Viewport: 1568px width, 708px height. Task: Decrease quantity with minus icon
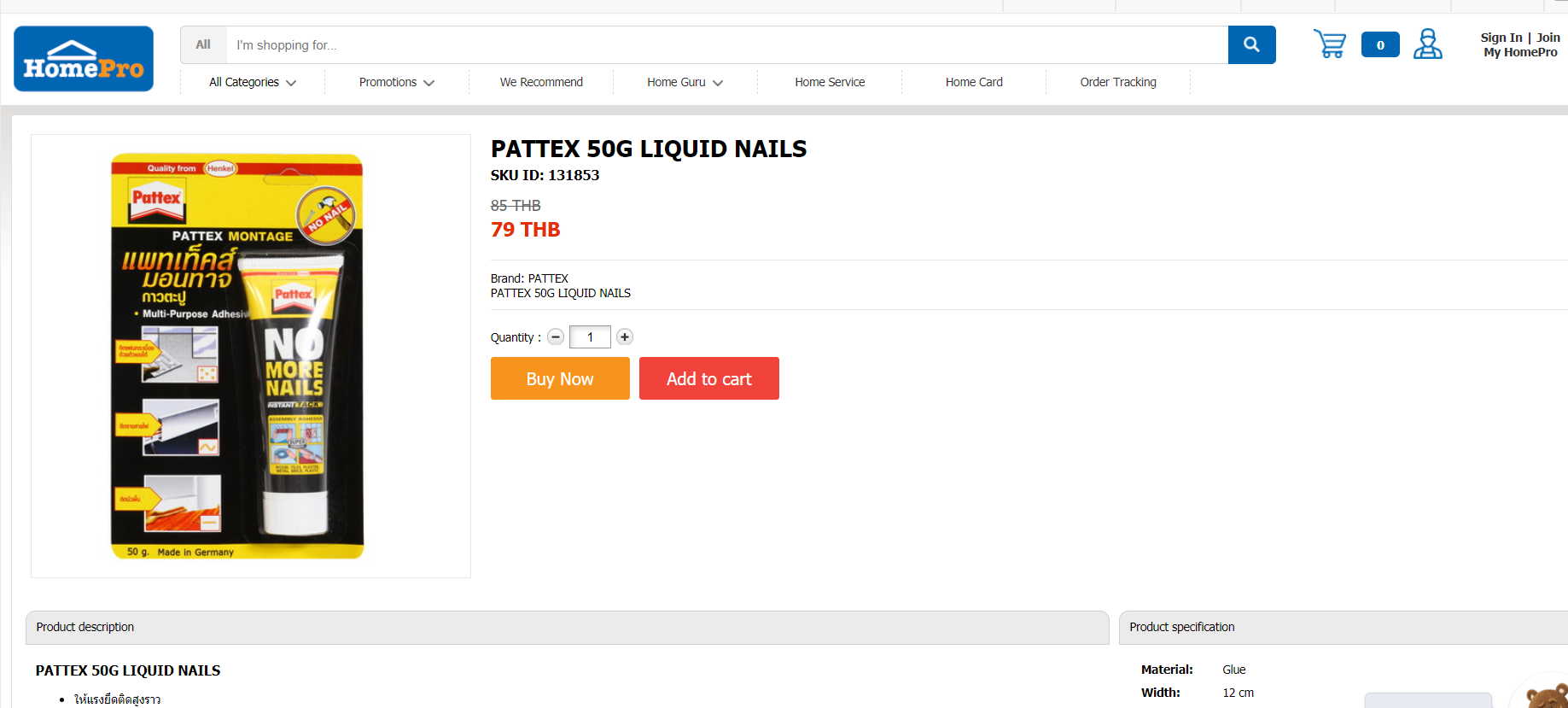click(556, 336)
